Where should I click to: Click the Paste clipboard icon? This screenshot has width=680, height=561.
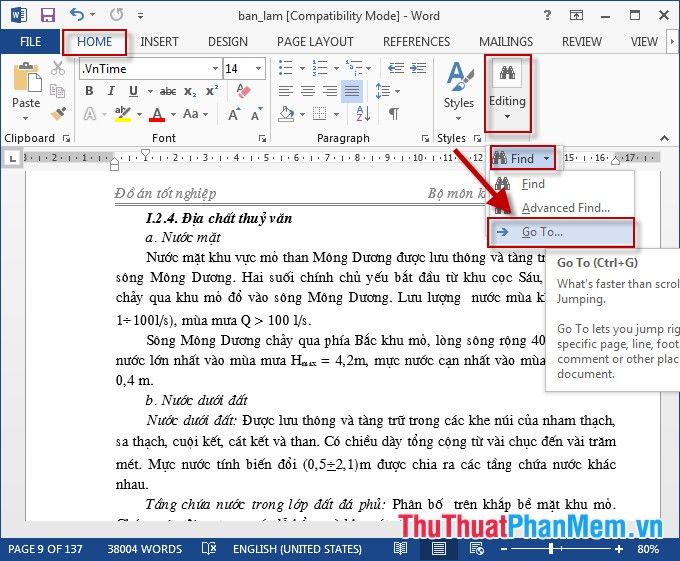27,77
